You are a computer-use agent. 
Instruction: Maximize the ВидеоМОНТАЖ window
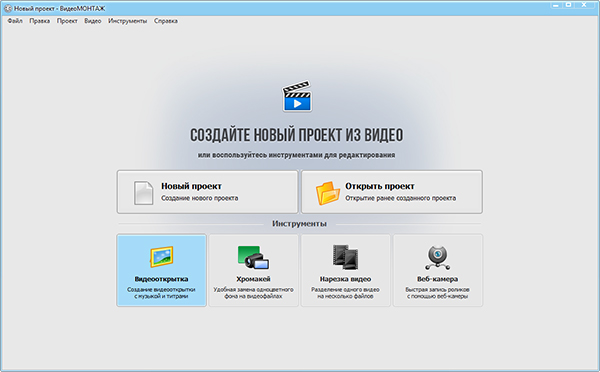tap(569, 5)
